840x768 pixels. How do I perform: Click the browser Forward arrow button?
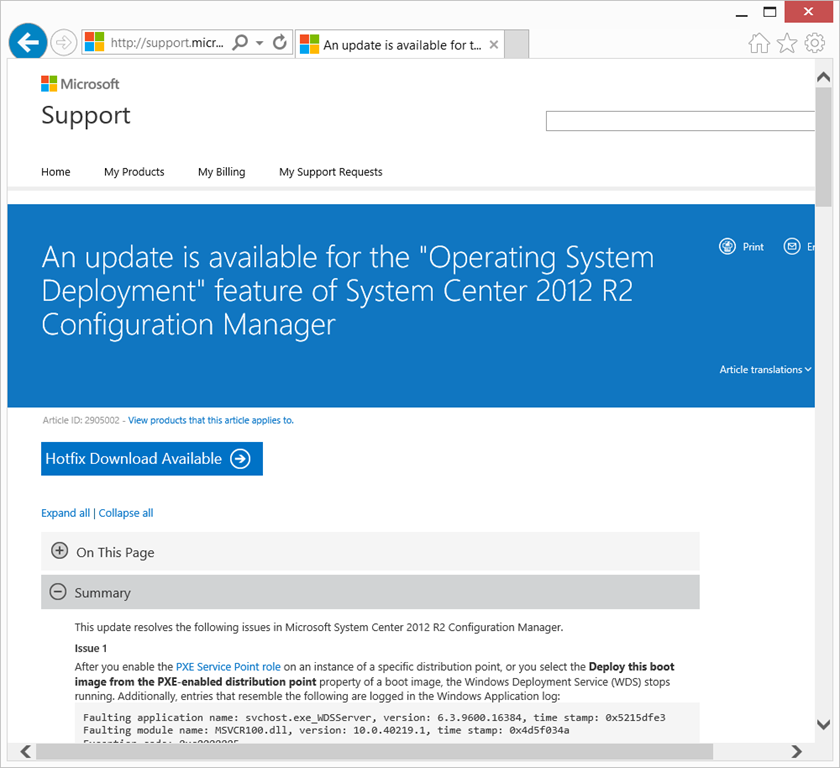pyautogui.click(x=64, y=42)
